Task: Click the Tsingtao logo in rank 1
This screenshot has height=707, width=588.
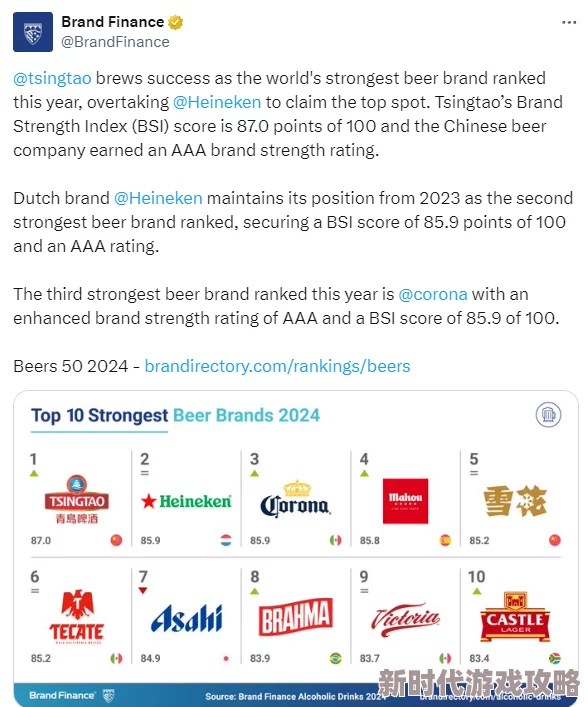Action: [77, 500]
